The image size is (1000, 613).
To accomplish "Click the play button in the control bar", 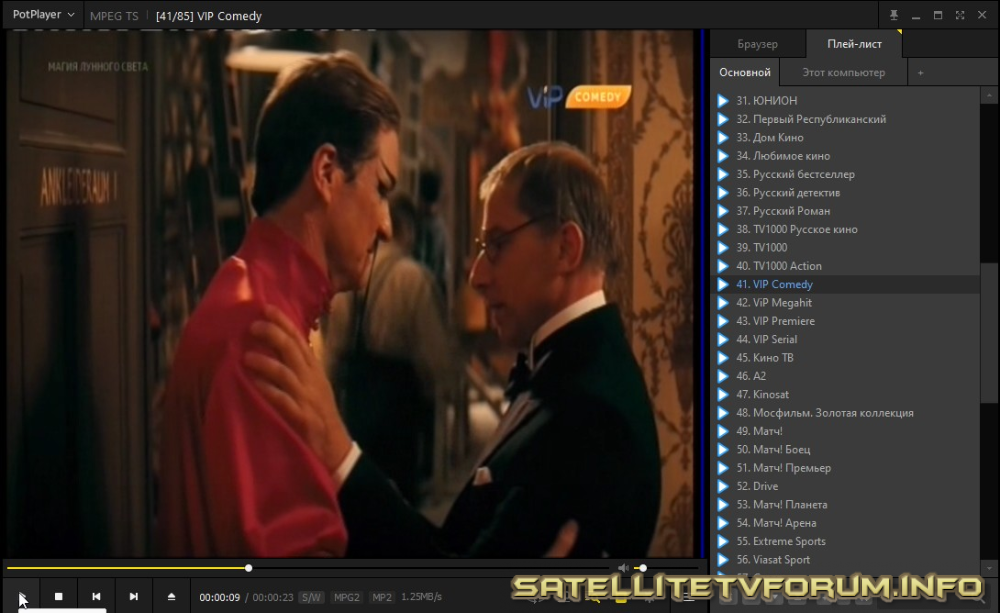I will 21,596.
